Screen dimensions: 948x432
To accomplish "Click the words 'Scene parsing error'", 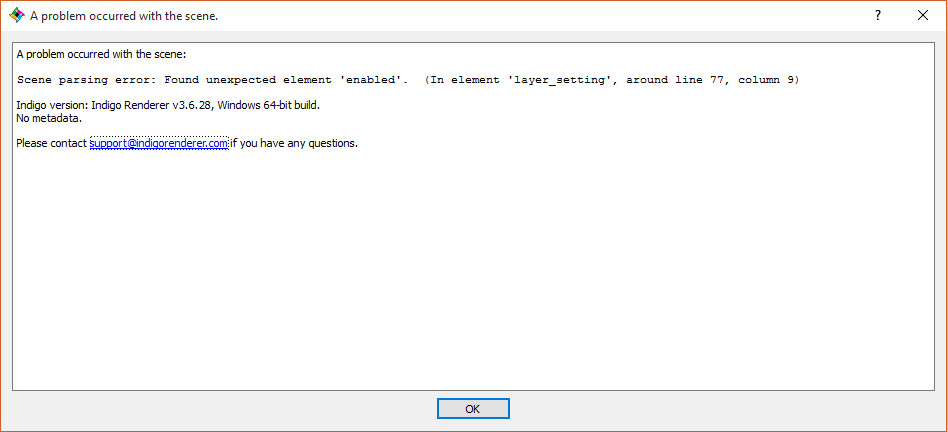I will pos(83,80).
